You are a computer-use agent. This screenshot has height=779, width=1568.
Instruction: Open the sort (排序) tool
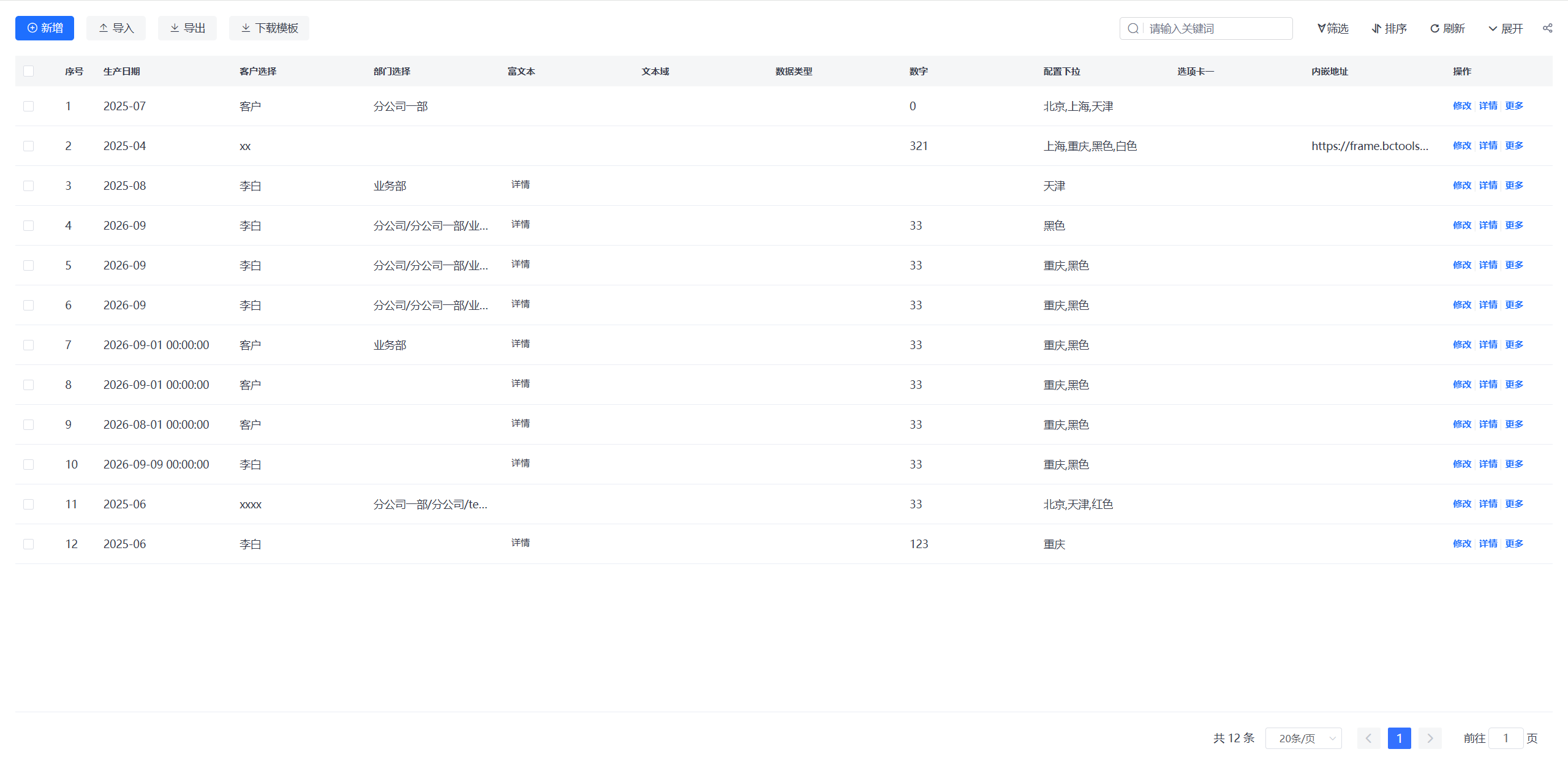pyautogui.click(x=1389, y=29)
